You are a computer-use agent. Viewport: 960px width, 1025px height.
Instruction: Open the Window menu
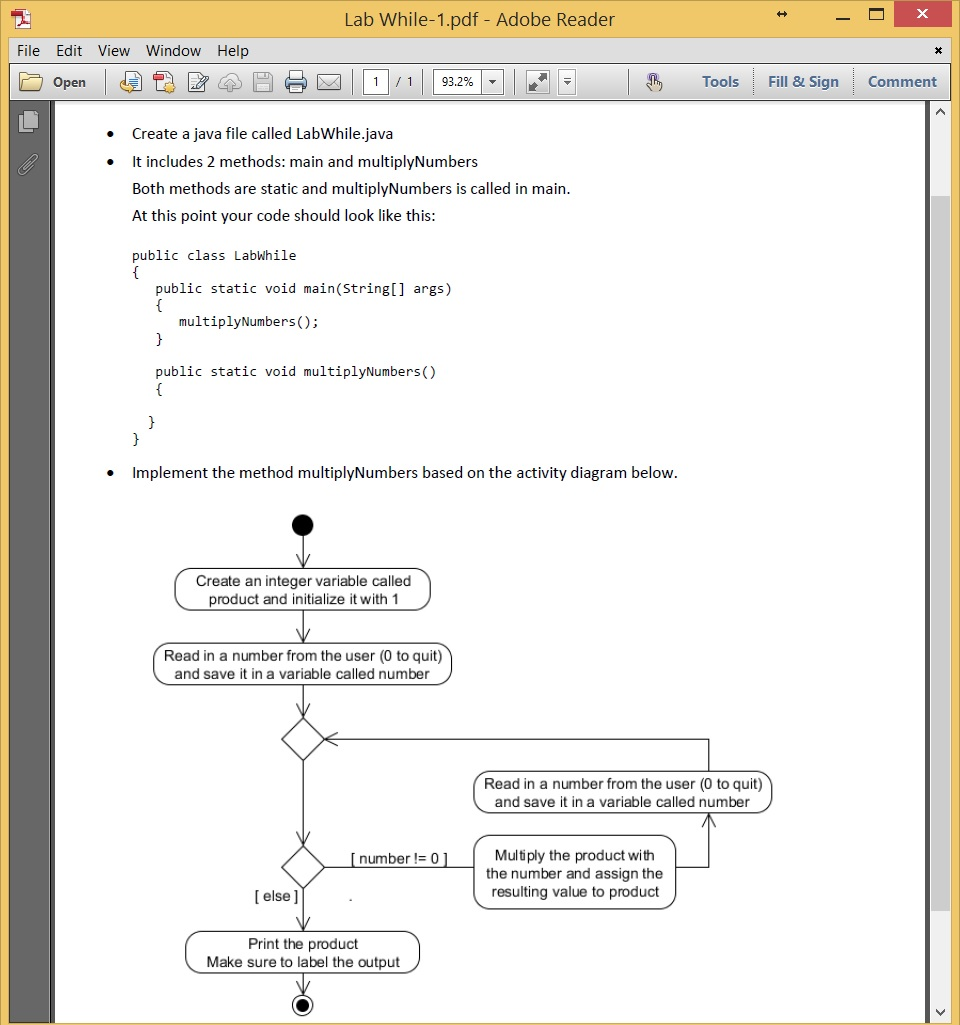click(x=173, y=51)
